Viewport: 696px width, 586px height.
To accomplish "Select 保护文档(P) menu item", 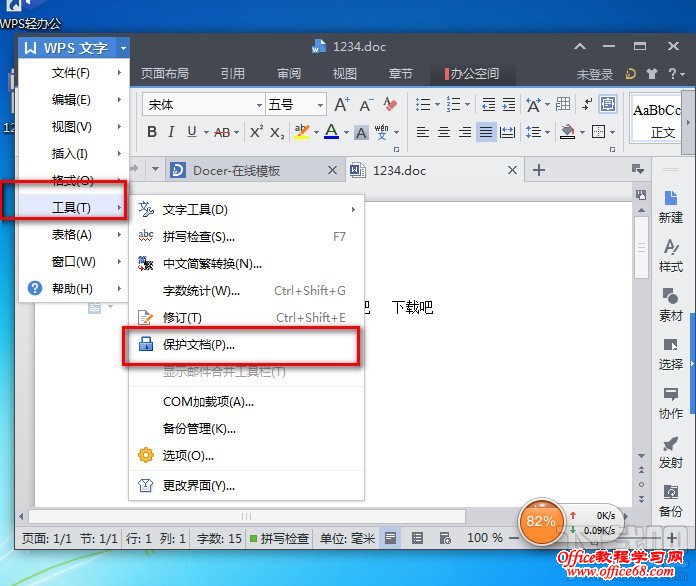I will pyautogui.click(x=246, y=344).
